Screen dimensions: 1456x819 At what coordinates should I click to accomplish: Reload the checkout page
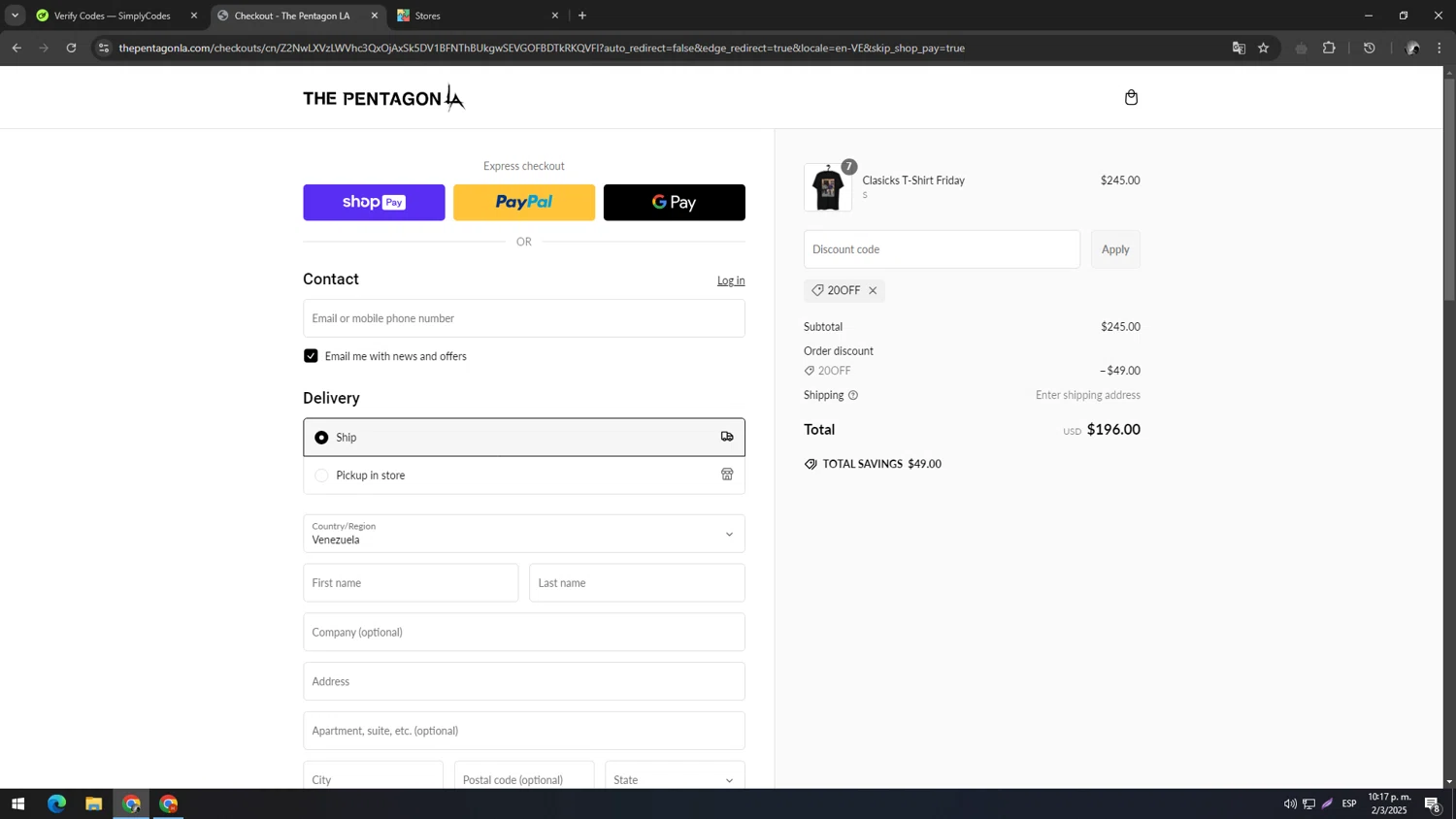pos(71,48)
